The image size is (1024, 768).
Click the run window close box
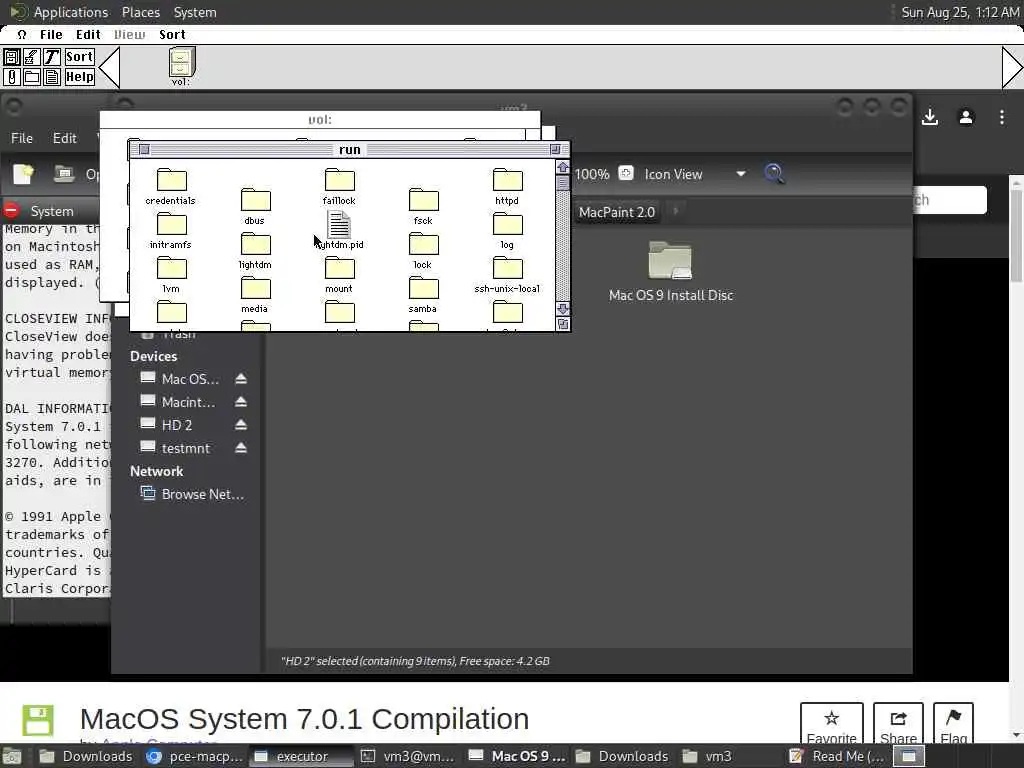pyautogui.click(x=144, y=150)
